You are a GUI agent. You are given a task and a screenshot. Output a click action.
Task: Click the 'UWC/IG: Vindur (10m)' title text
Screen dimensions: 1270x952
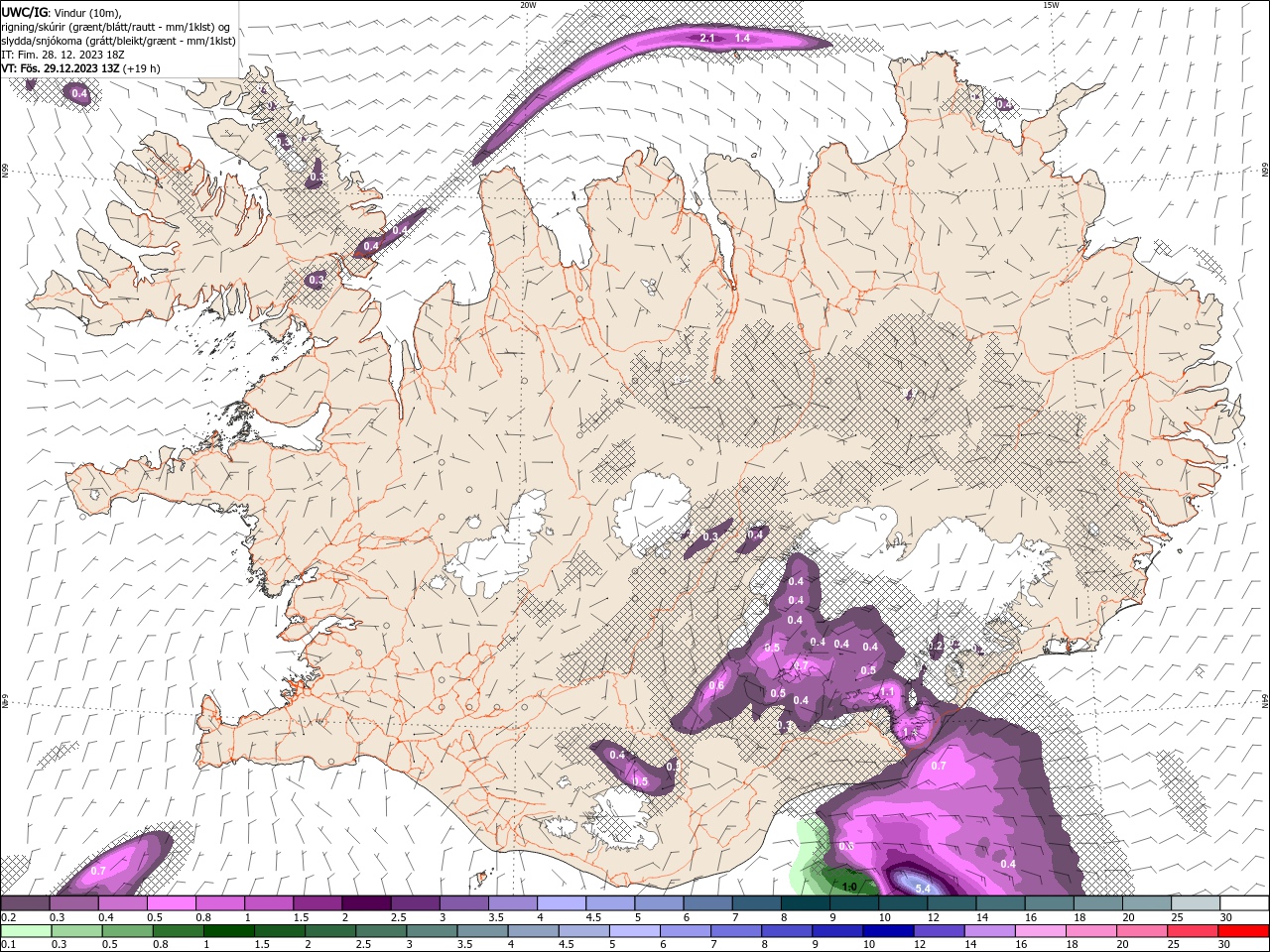[x=62, y=12]
